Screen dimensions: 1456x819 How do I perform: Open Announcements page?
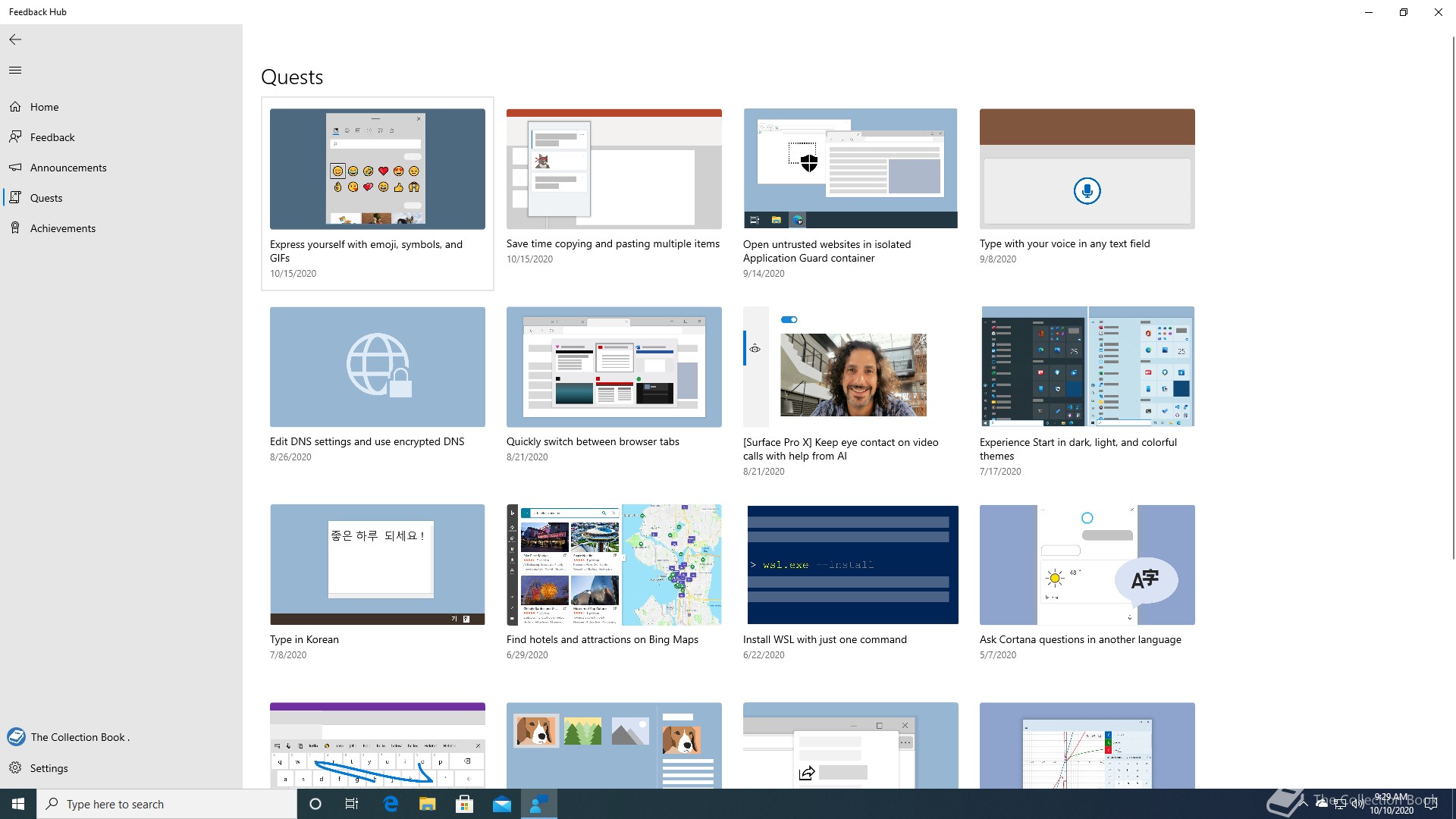pyautogui.click(x=121, y=168)
